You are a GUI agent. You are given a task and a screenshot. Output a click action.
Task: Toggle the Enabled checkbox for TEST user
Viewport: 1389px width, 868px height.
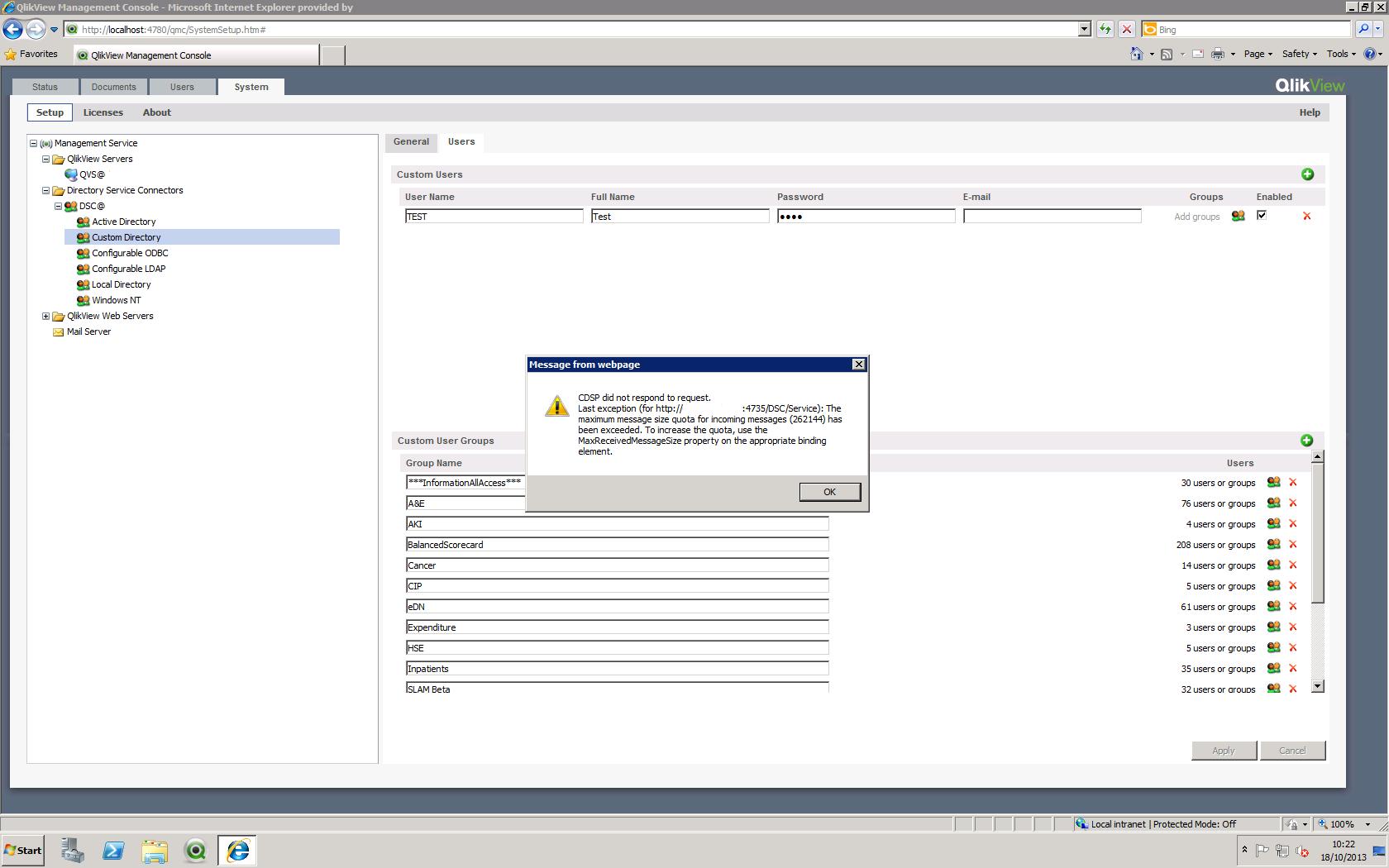point(1262,215)
